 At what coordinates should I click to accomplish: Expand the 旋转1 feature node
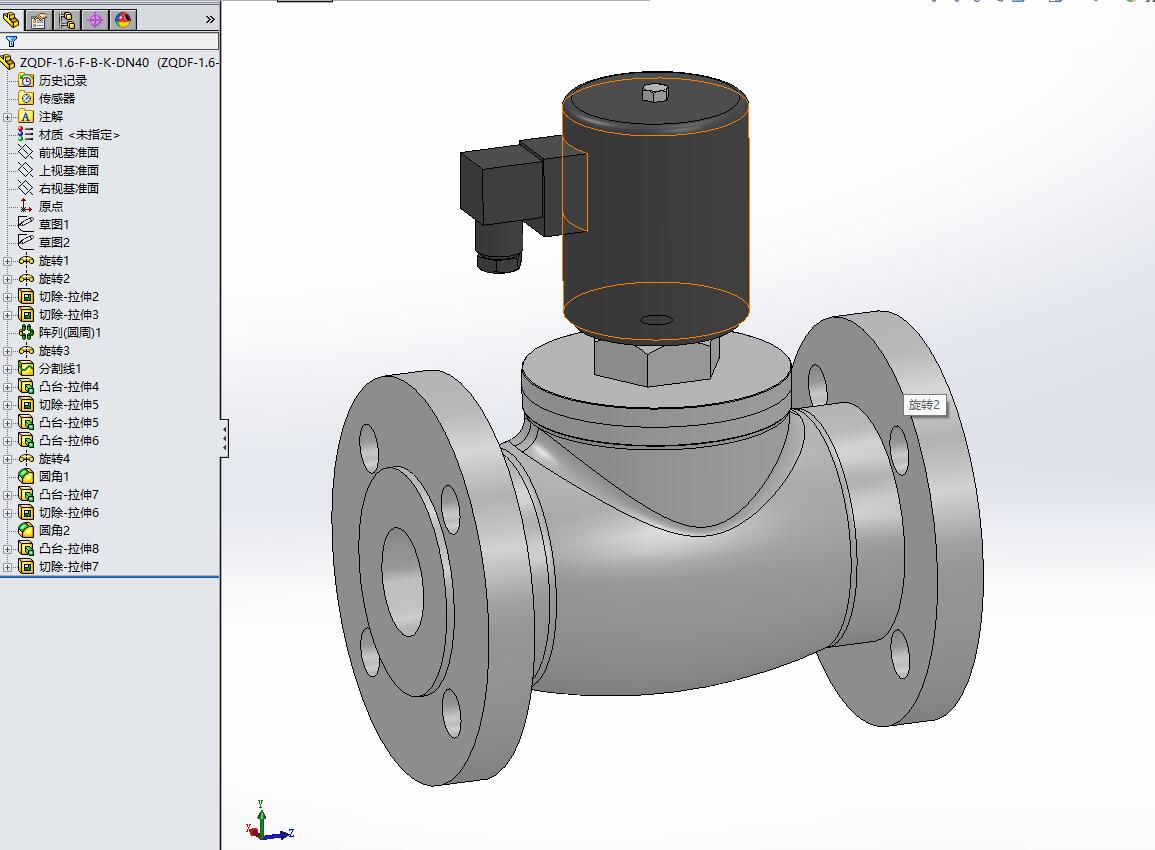coord(7,261)
